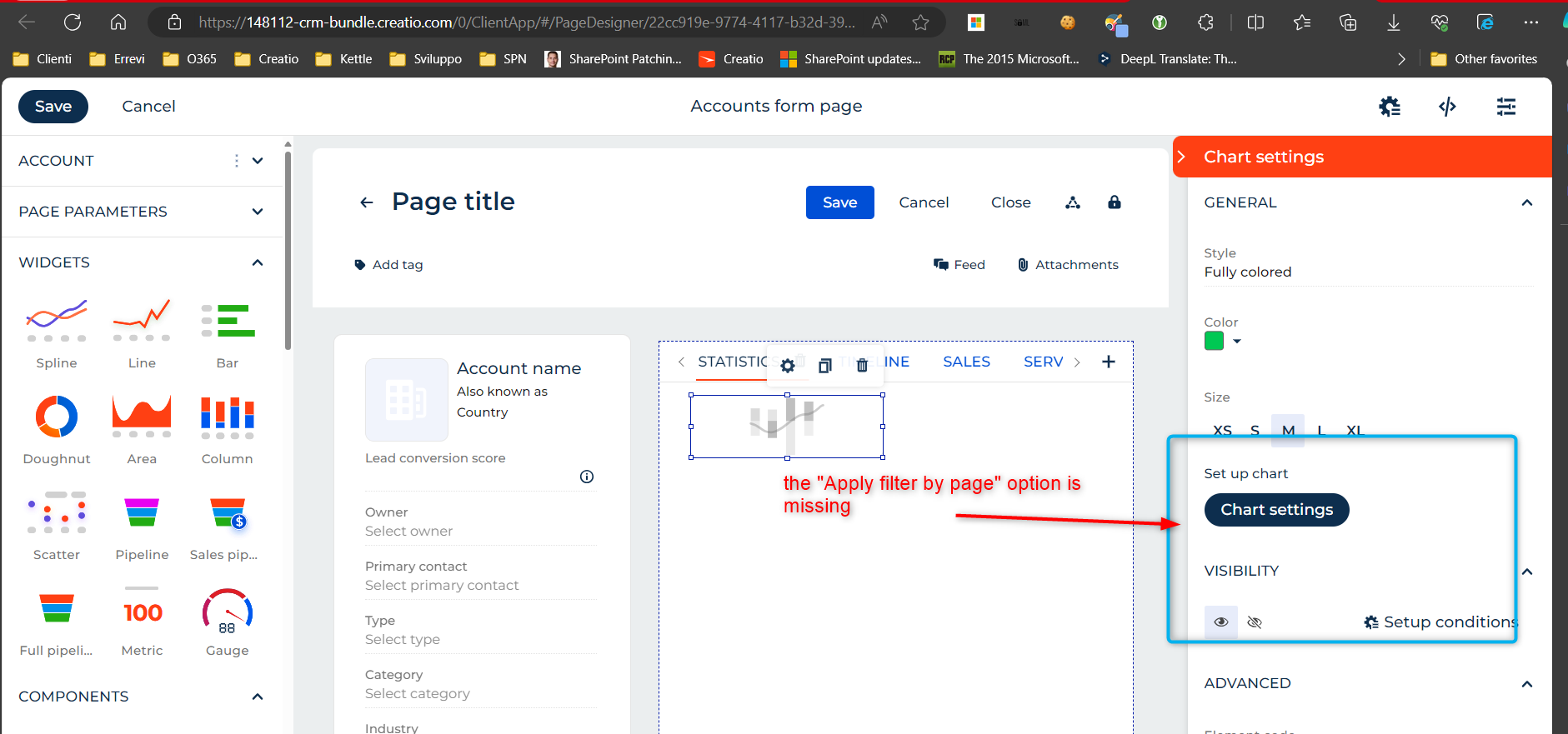The height and width of the screenshot is (734, 1568).
Task: Choose XL chart size
Action: [1355, 431]
